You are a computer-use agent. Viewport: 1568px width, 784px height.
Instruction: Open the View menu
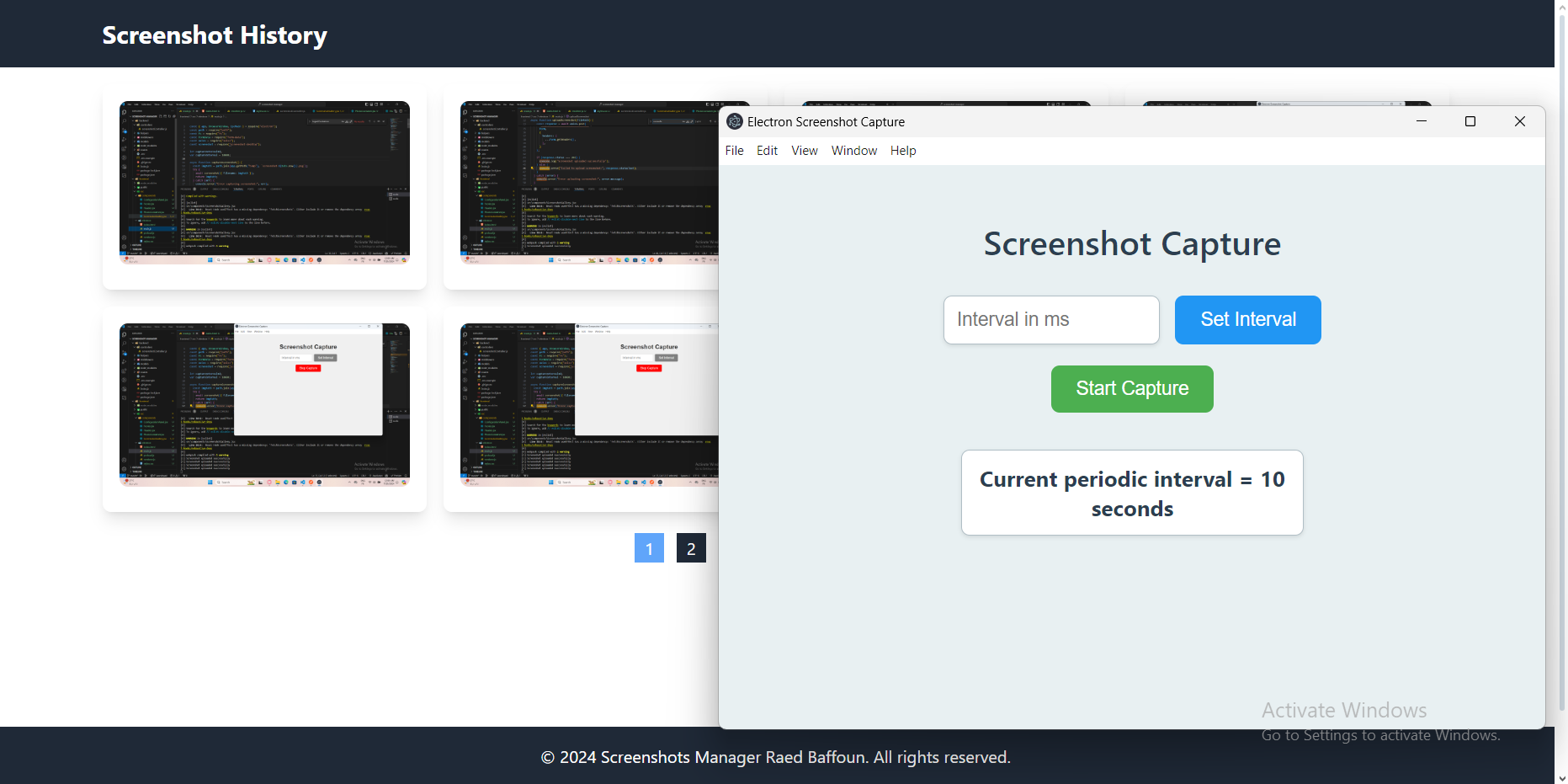(805, 151)
